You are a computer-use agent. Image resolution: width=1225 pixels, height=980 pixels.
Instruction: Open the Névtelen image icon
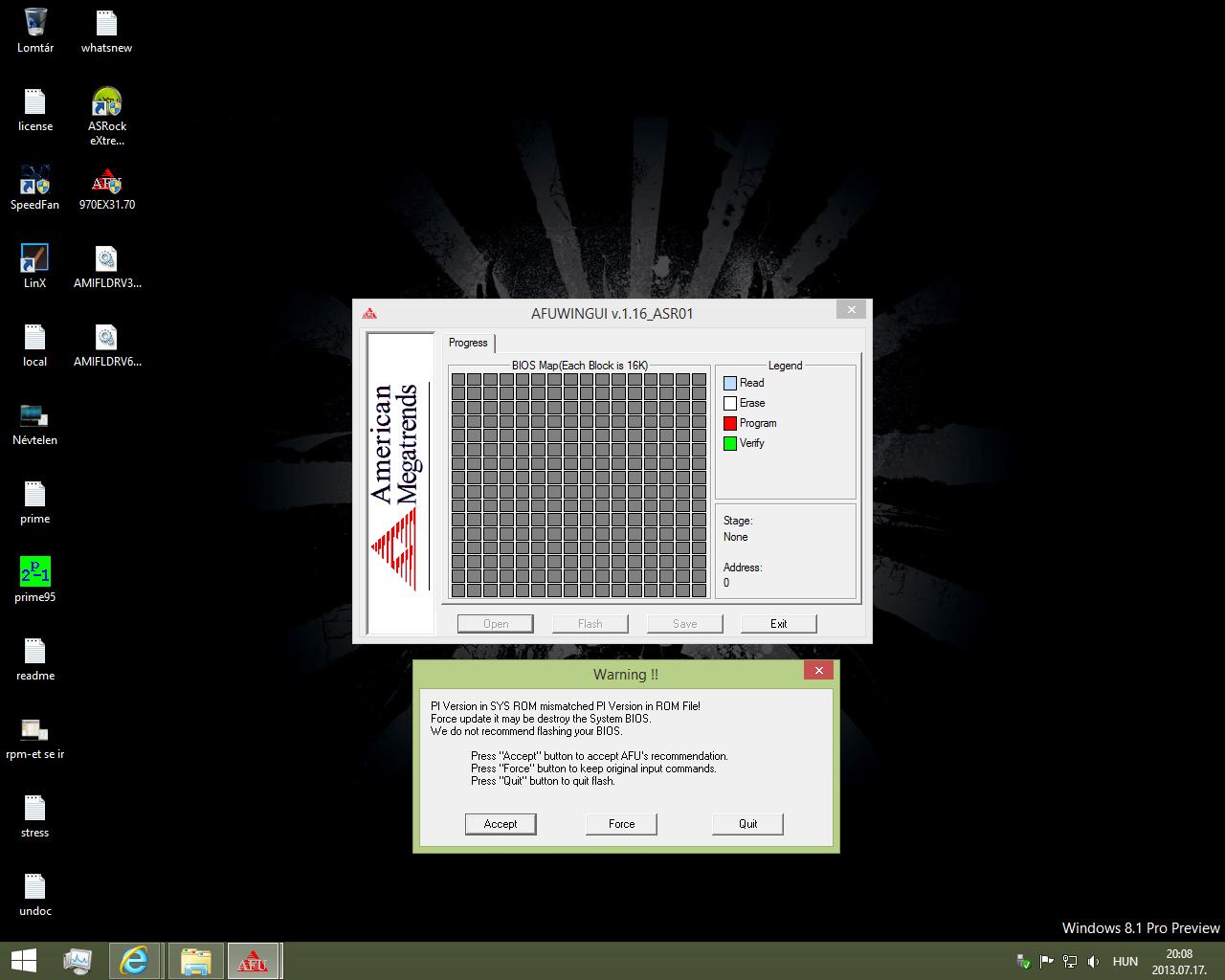(x=35, y=423)
